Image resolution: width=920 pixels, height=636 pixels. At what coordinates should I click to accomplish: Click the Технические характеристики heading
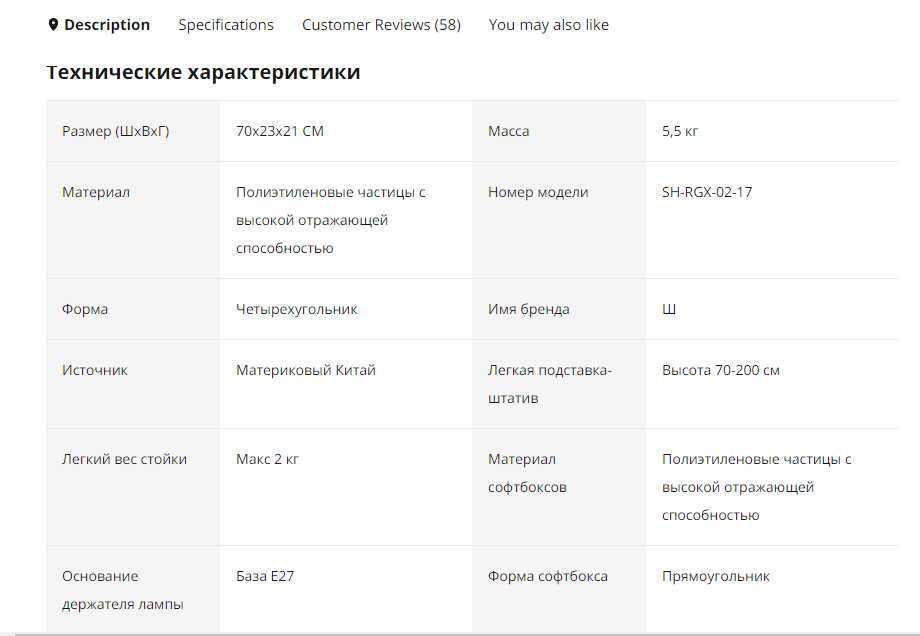tap(203, 72)
